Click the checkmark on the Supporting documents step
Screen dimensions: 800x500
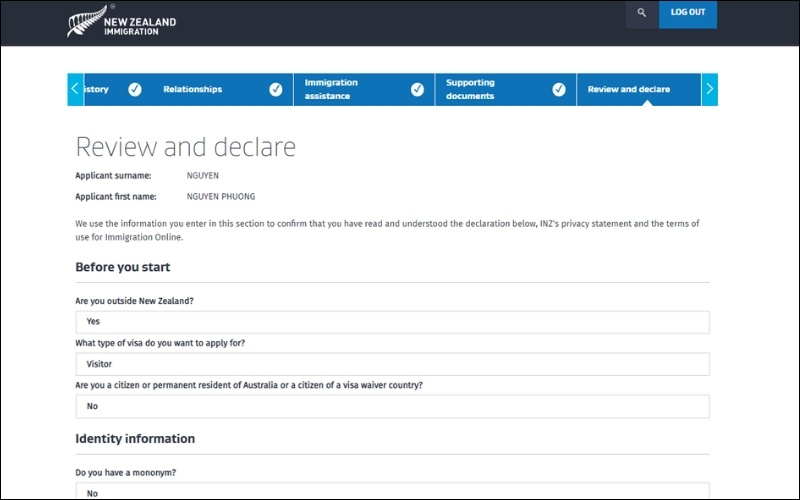(559, 89)
